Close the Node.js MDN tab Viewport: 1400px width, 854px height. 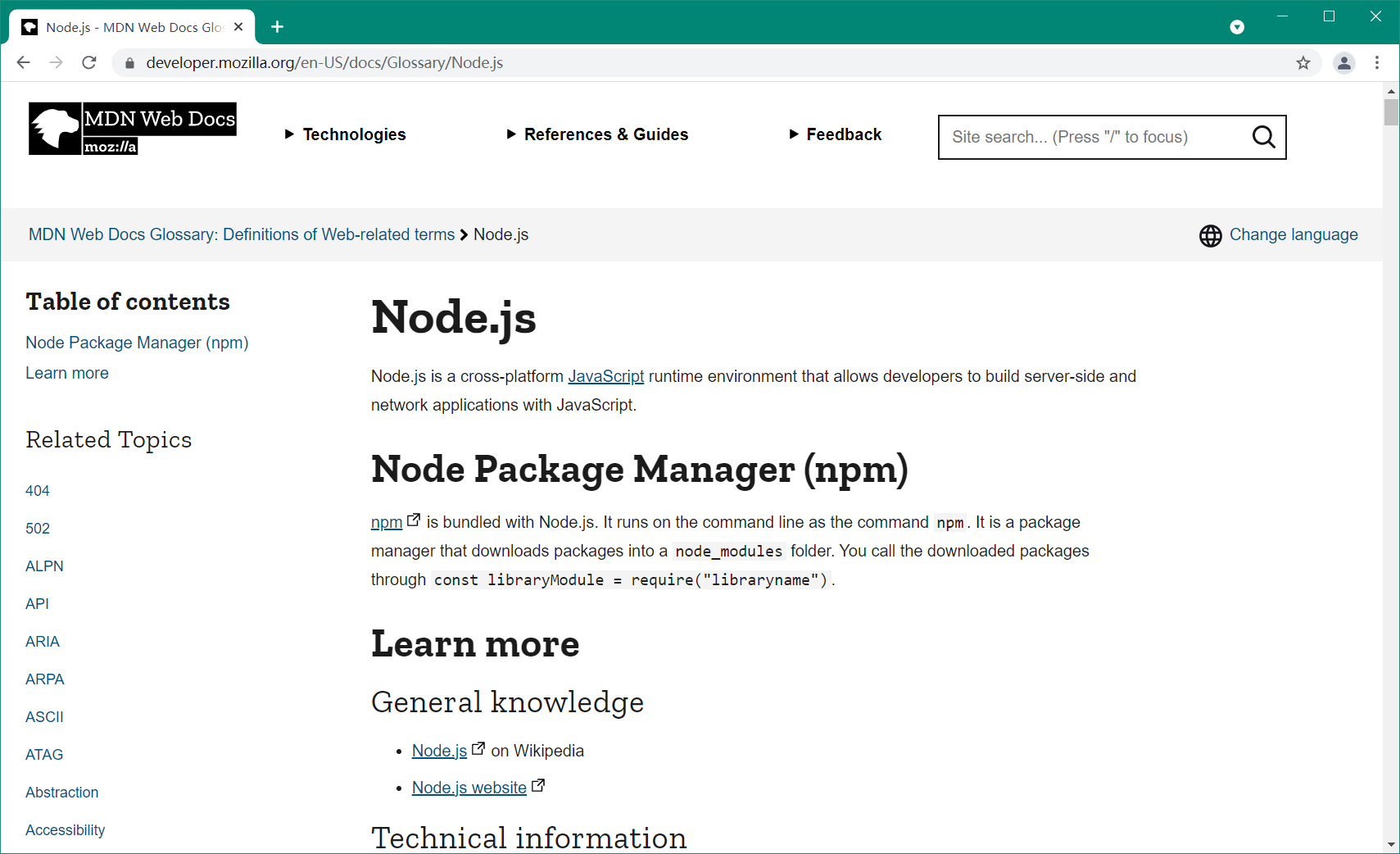click(x=238, y=27)
